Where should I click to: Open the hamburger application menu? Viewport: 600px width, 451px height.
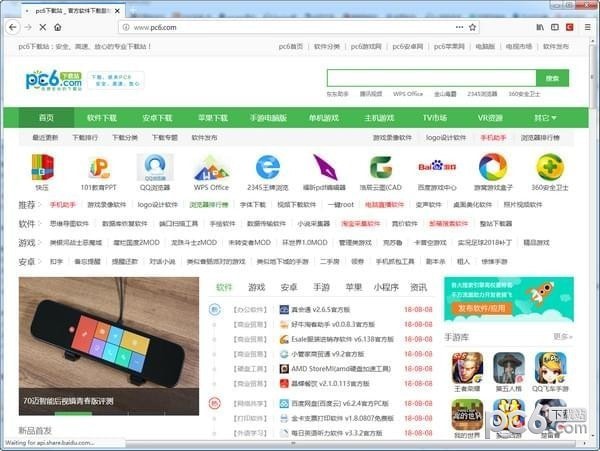tap(588, 27)
